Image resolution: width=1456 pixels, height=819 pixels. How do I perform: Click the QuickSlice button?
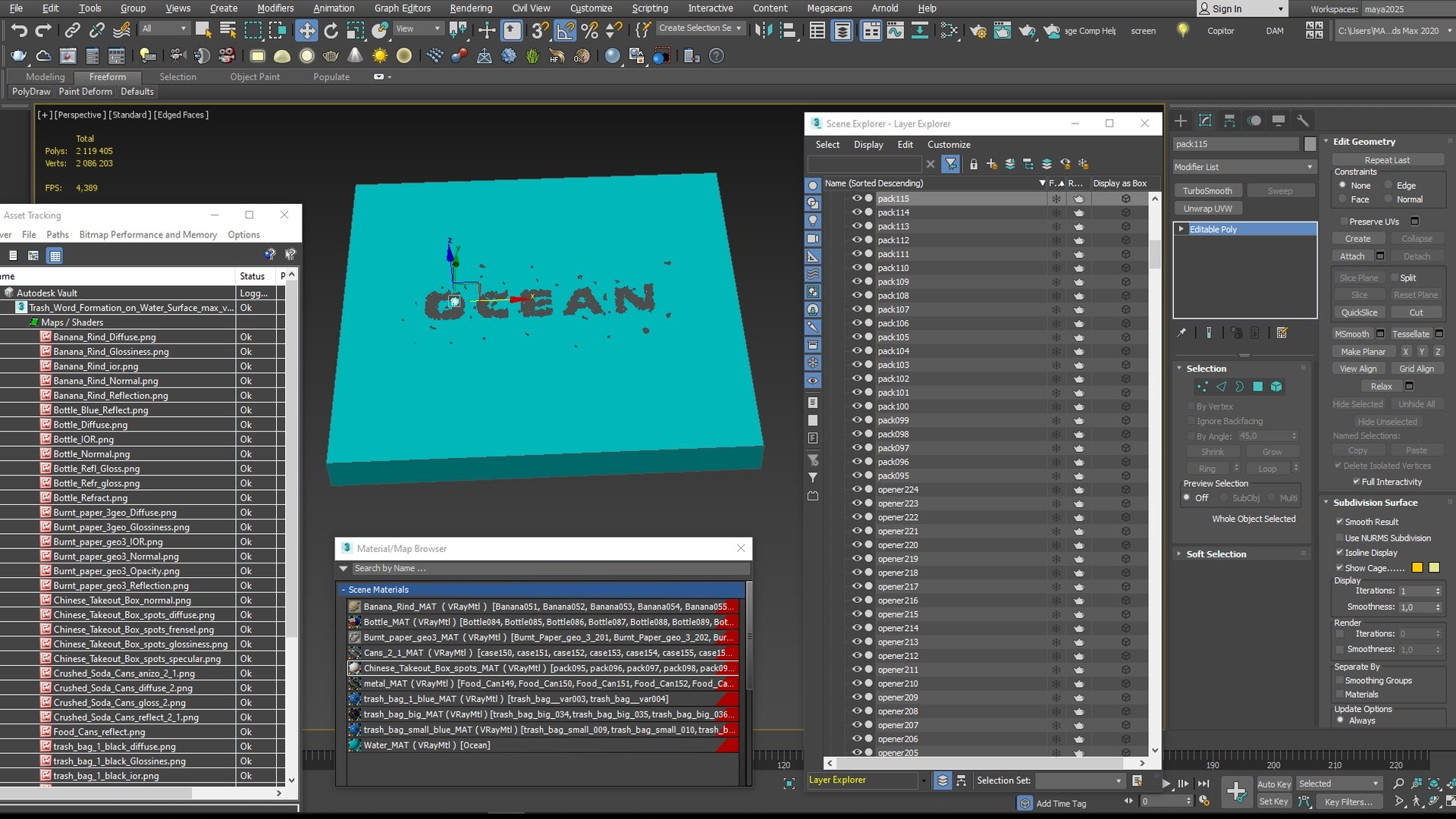1359,312
